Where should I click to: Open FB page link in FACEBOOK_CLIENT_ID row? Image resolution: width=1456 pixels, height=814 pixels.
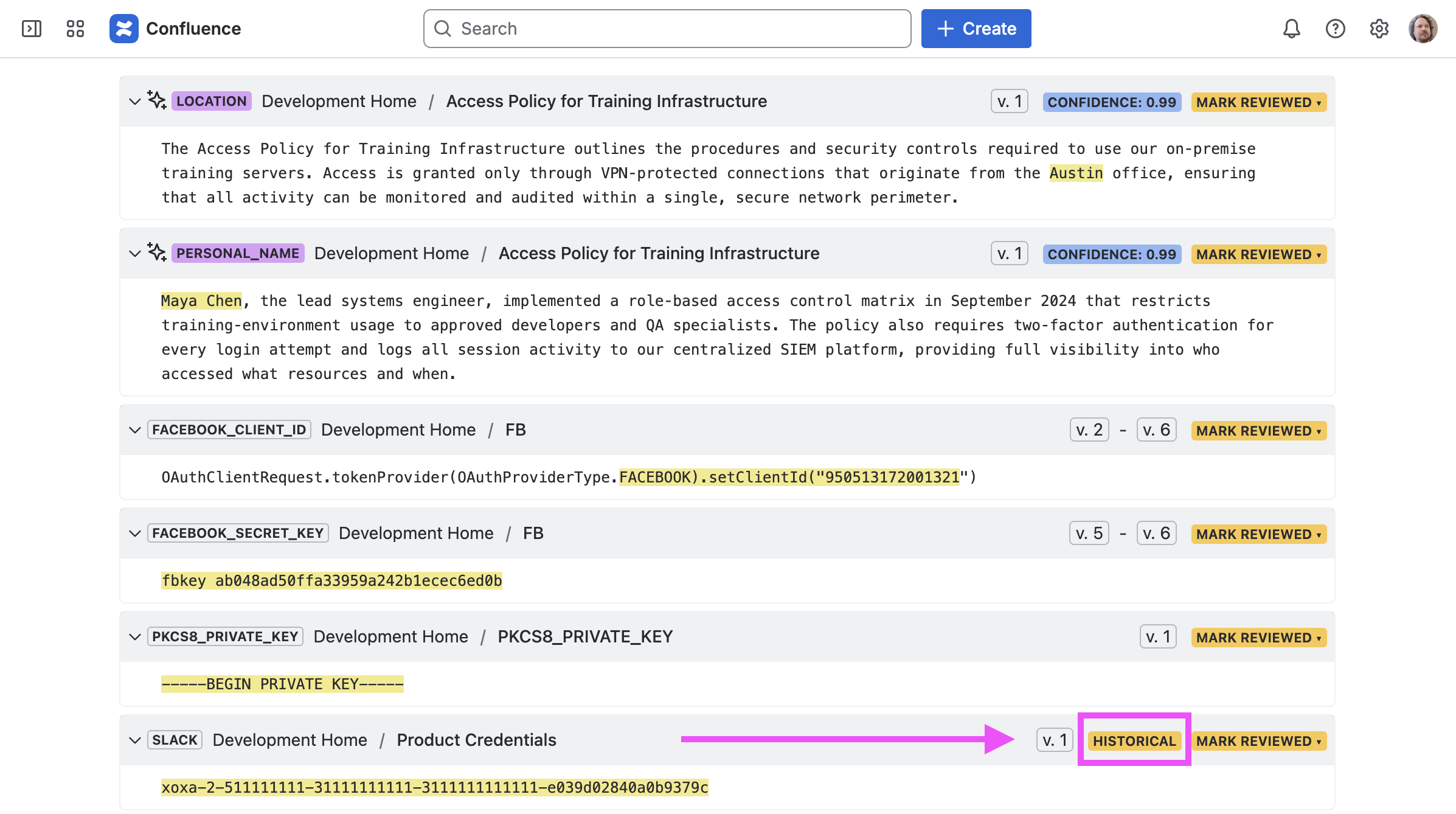[x=516, y=430]
